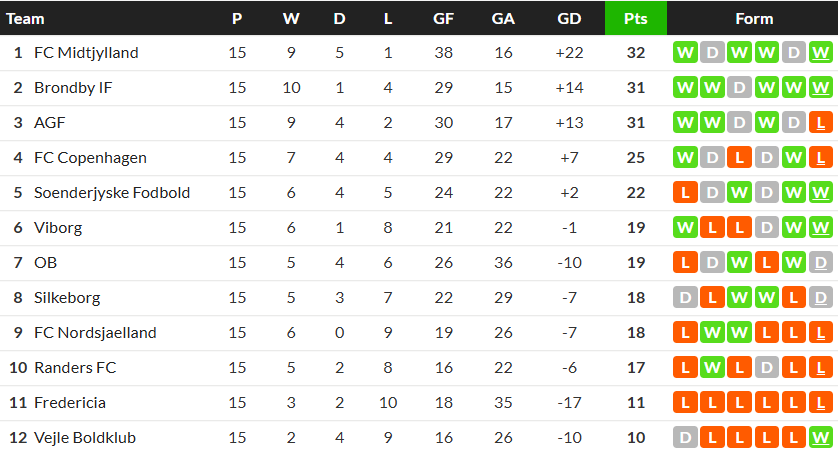Image resolution: width=838 pixels, height=462 pixels.
Task: Click Vejle Boldklub's win form badge
Action: tap(820, 438)
